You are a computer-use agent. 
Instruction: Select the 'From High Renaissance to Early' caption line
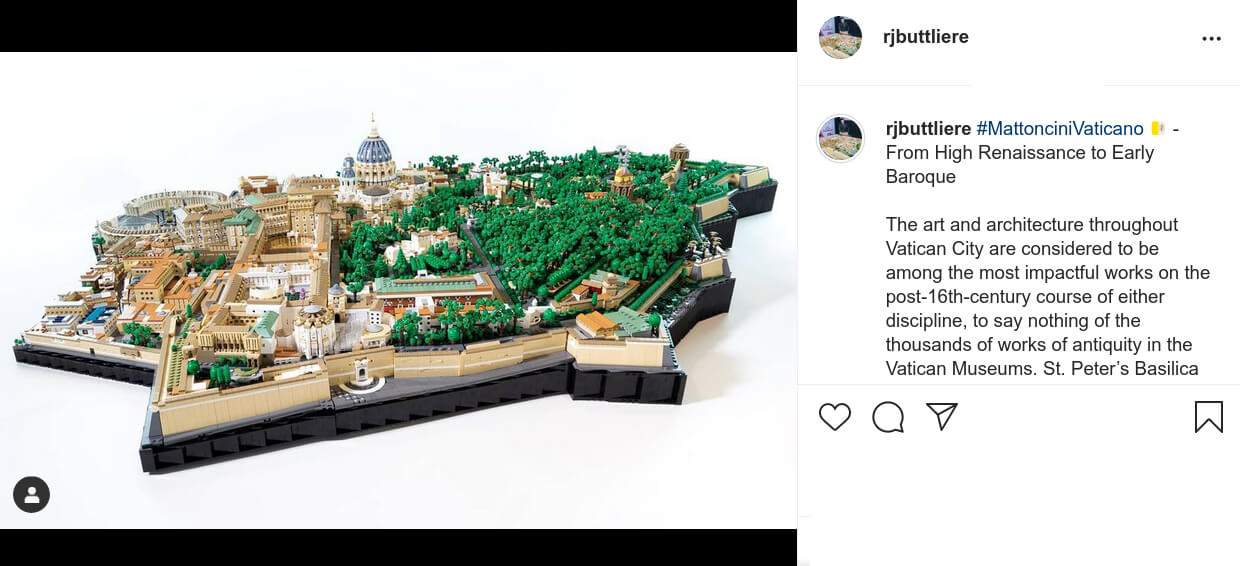tap(1020, 152)
